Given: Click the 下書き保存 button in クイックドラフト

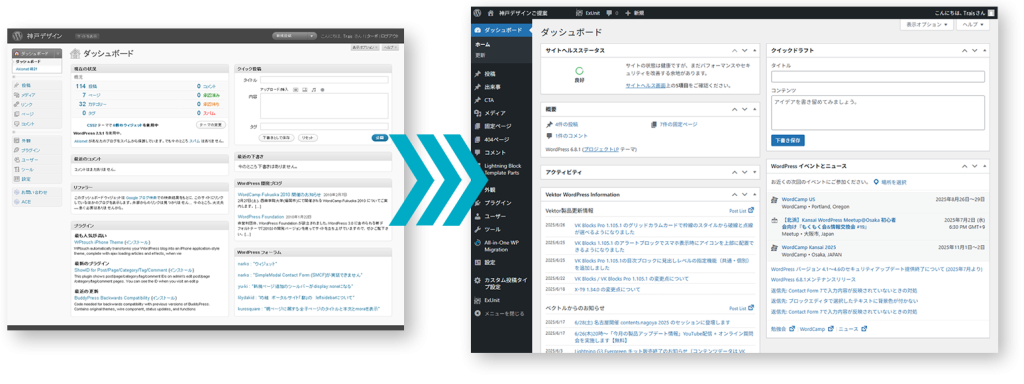Looking at the screenshot, I should click(788, 140).
